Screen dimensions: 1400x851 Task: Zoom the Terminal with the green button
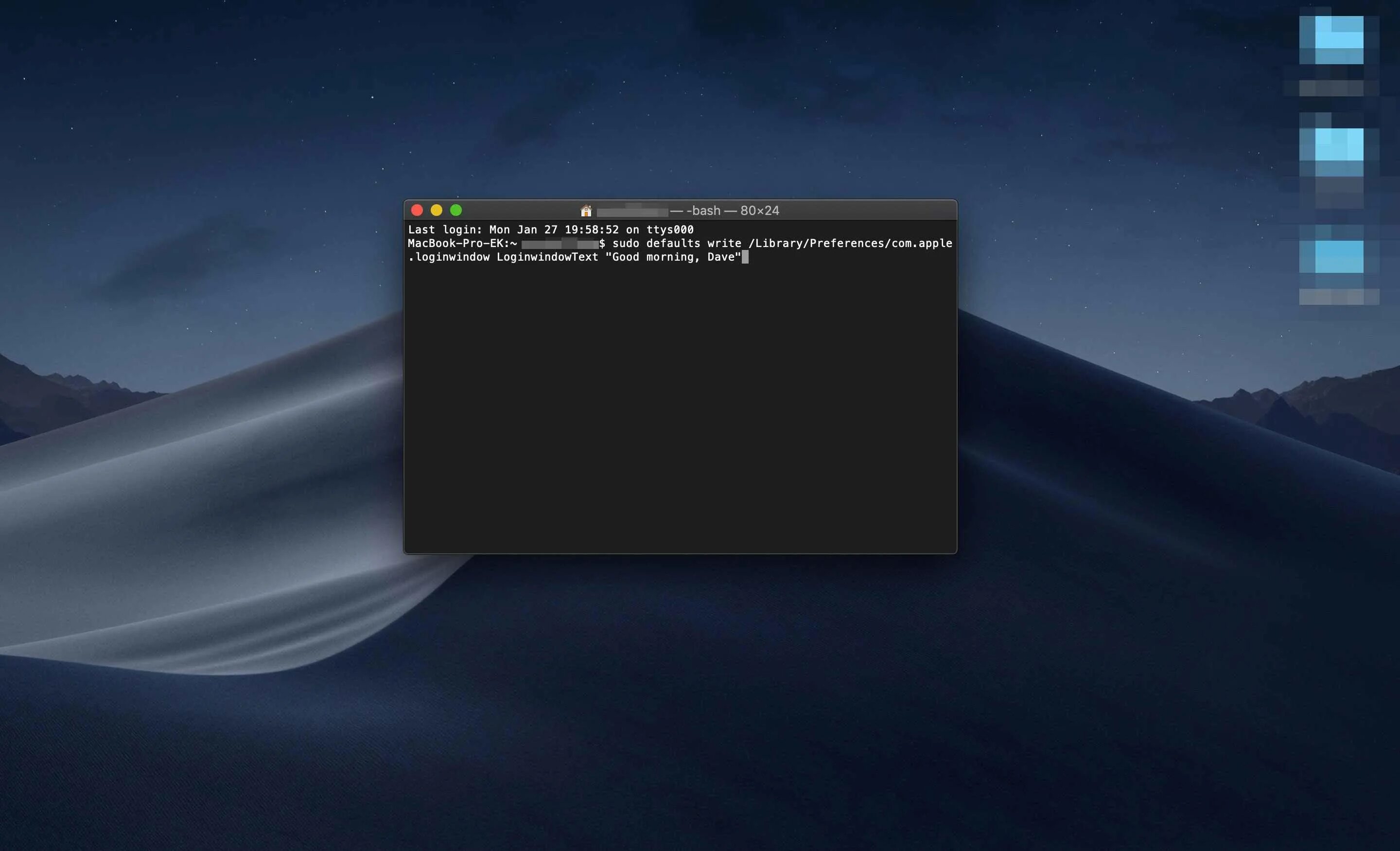click(x=455, y=211)
